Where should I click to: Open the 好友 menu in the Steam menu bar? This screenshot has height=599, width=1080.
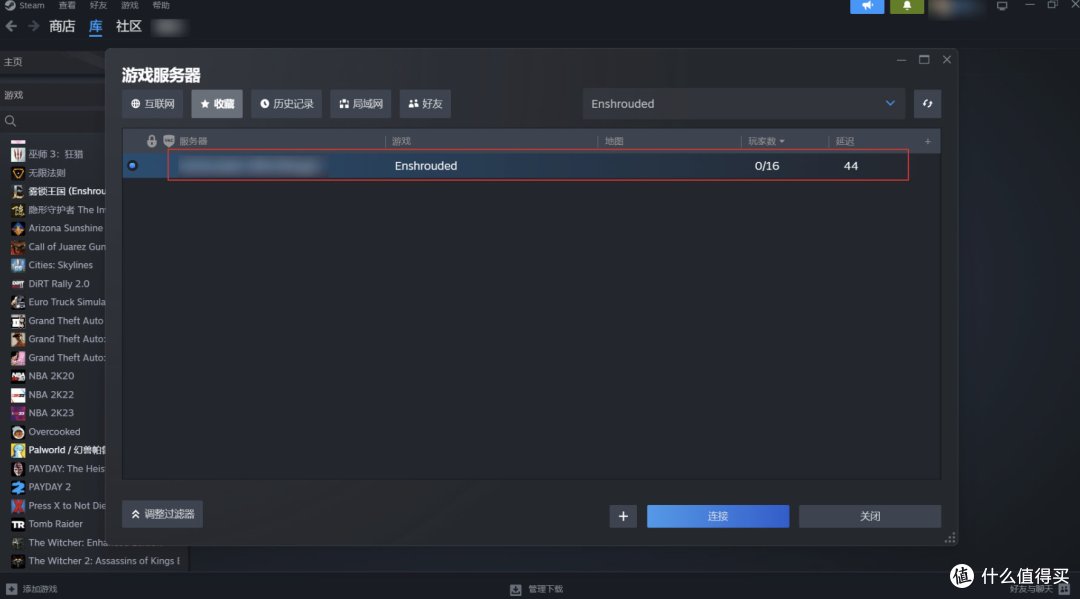[98, 6]
